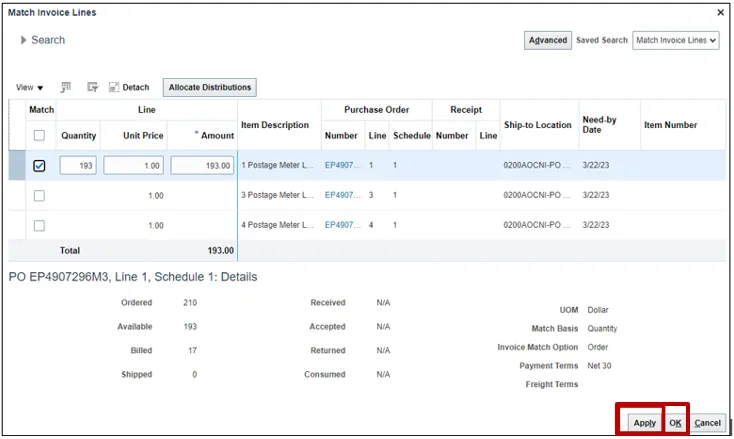
Task: Detach the invoice lines table
Action: click(x=128, y=88)
